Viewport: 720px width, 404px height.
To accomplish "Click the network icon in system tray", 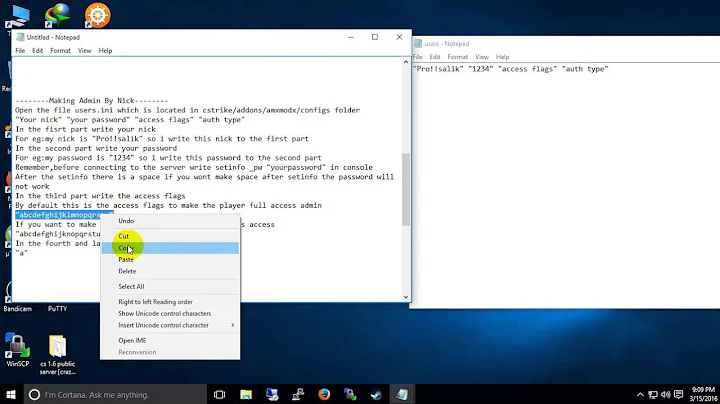I will click(653, 394).
